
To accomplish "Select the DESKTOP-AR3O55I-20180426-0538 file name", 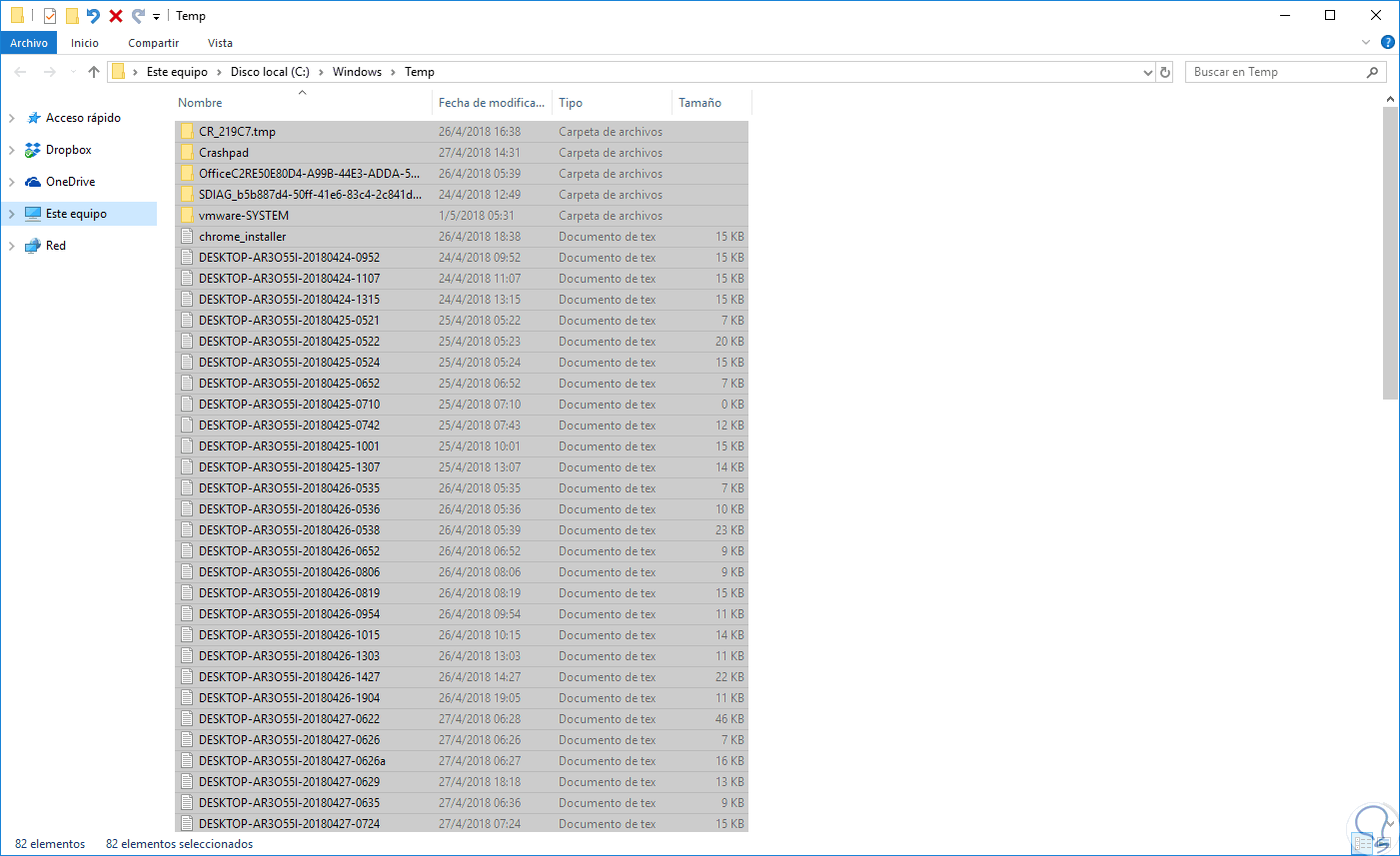I will click(289, 530).
